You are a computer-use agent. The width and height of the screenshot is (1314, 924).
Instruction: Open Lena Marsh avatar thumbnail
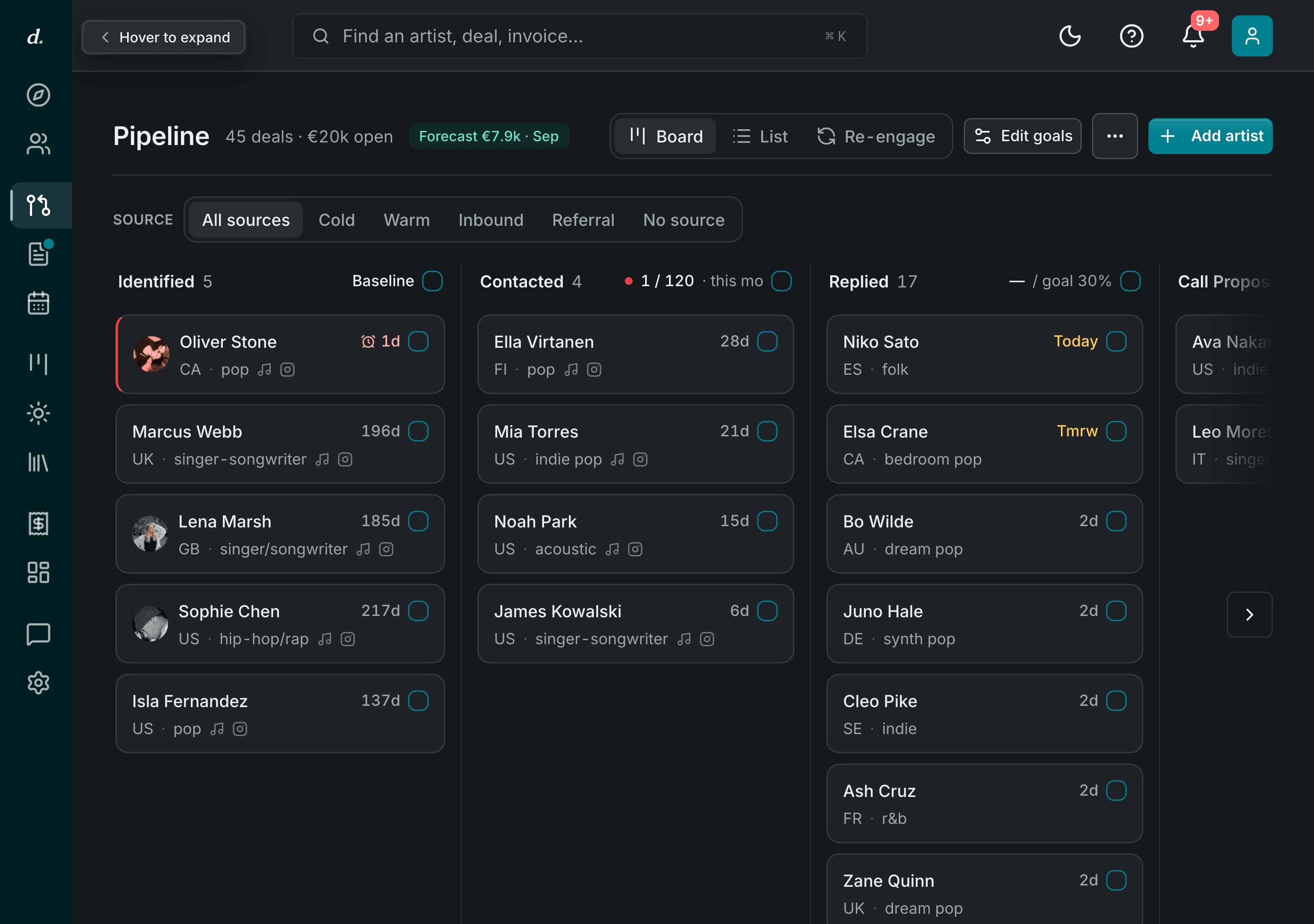[x=150, y=533]
